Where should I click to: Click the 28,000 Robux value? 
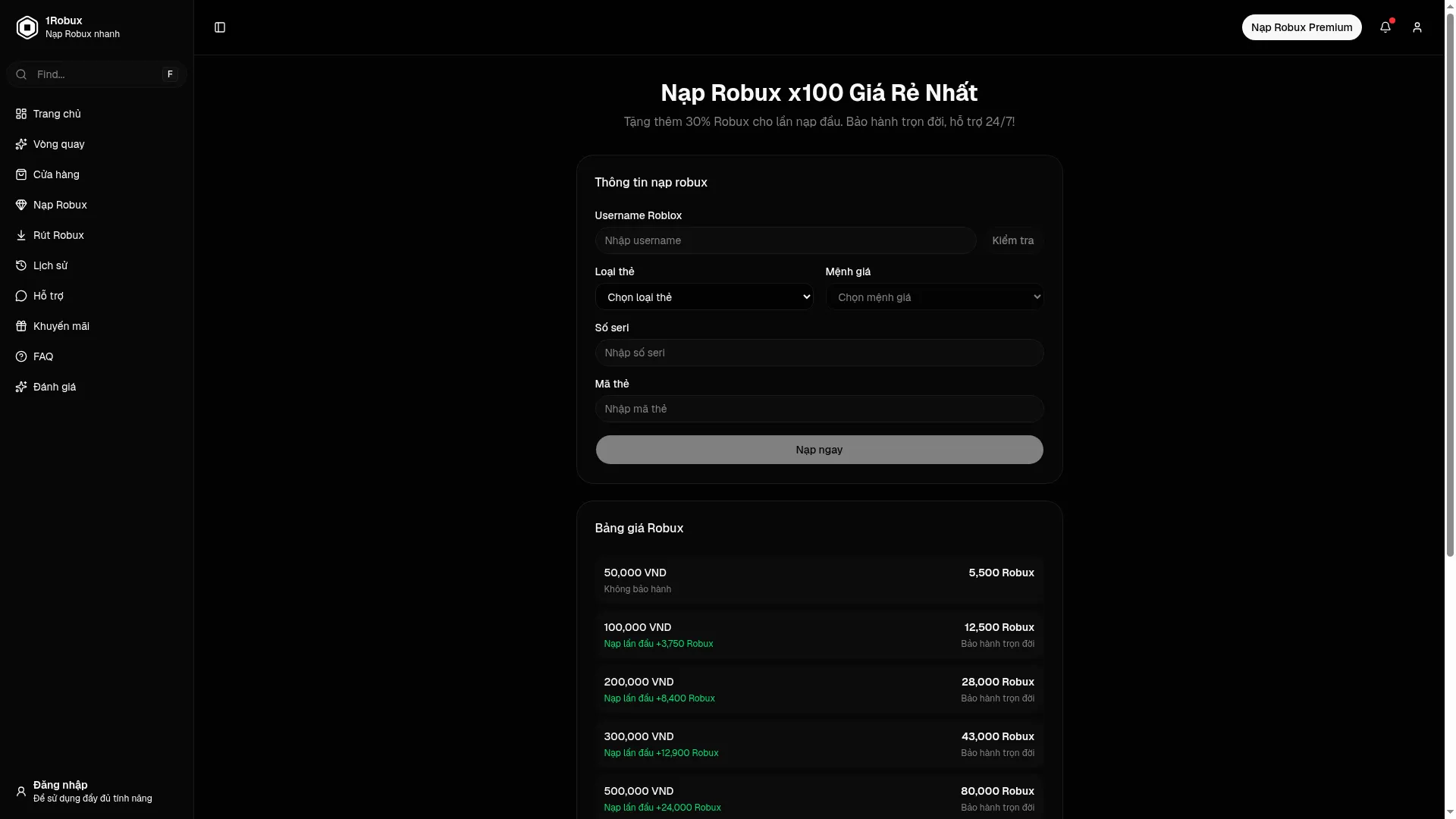[997, 682]
